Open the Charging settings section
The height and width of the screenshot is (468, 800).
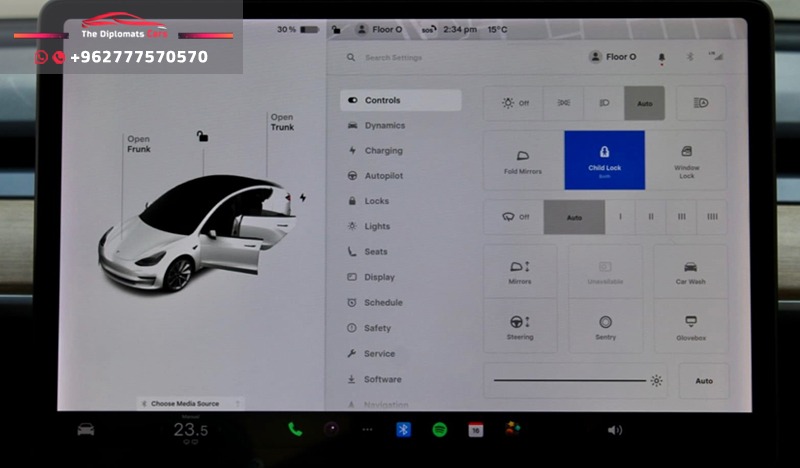coord(383,151)
